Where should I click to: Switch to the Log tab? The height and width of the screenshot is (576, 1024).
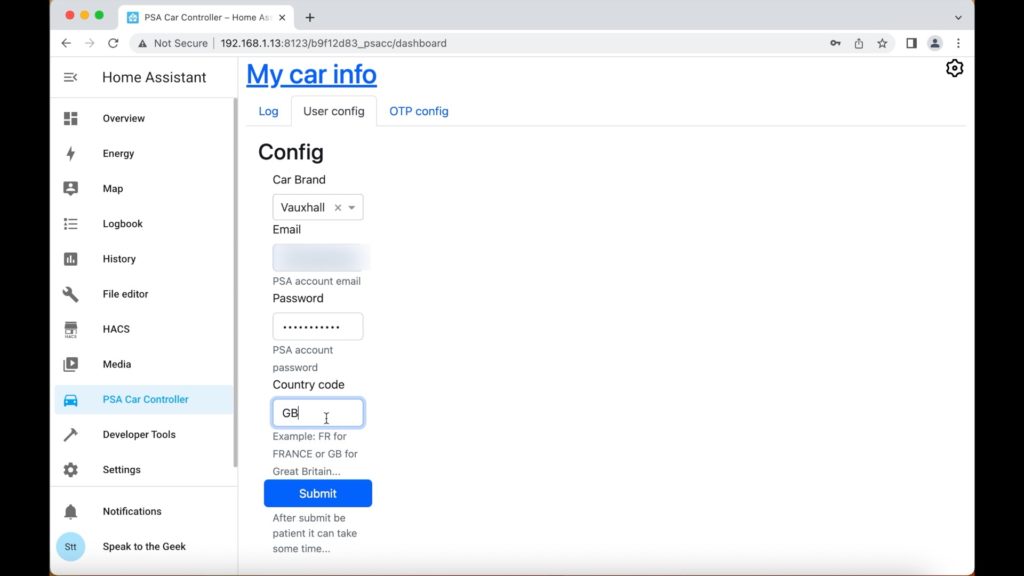coord(268,111)
